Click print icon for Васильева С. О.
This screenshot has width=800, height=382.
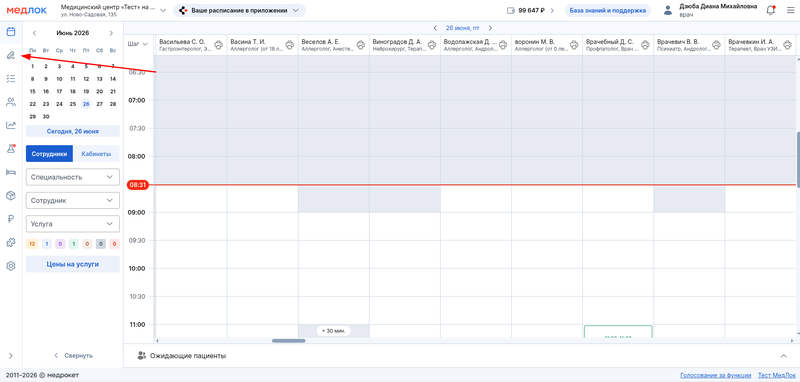click(x=218, y=45)
